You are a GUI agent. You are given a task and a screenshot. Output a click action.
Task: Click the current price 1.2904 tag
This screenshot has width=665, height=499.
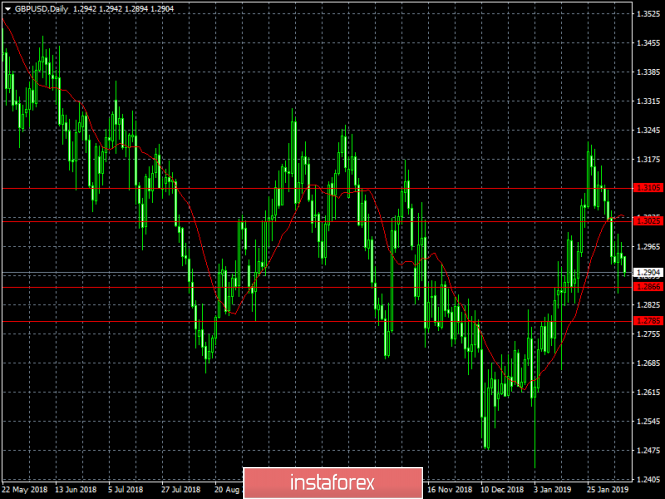649,272
